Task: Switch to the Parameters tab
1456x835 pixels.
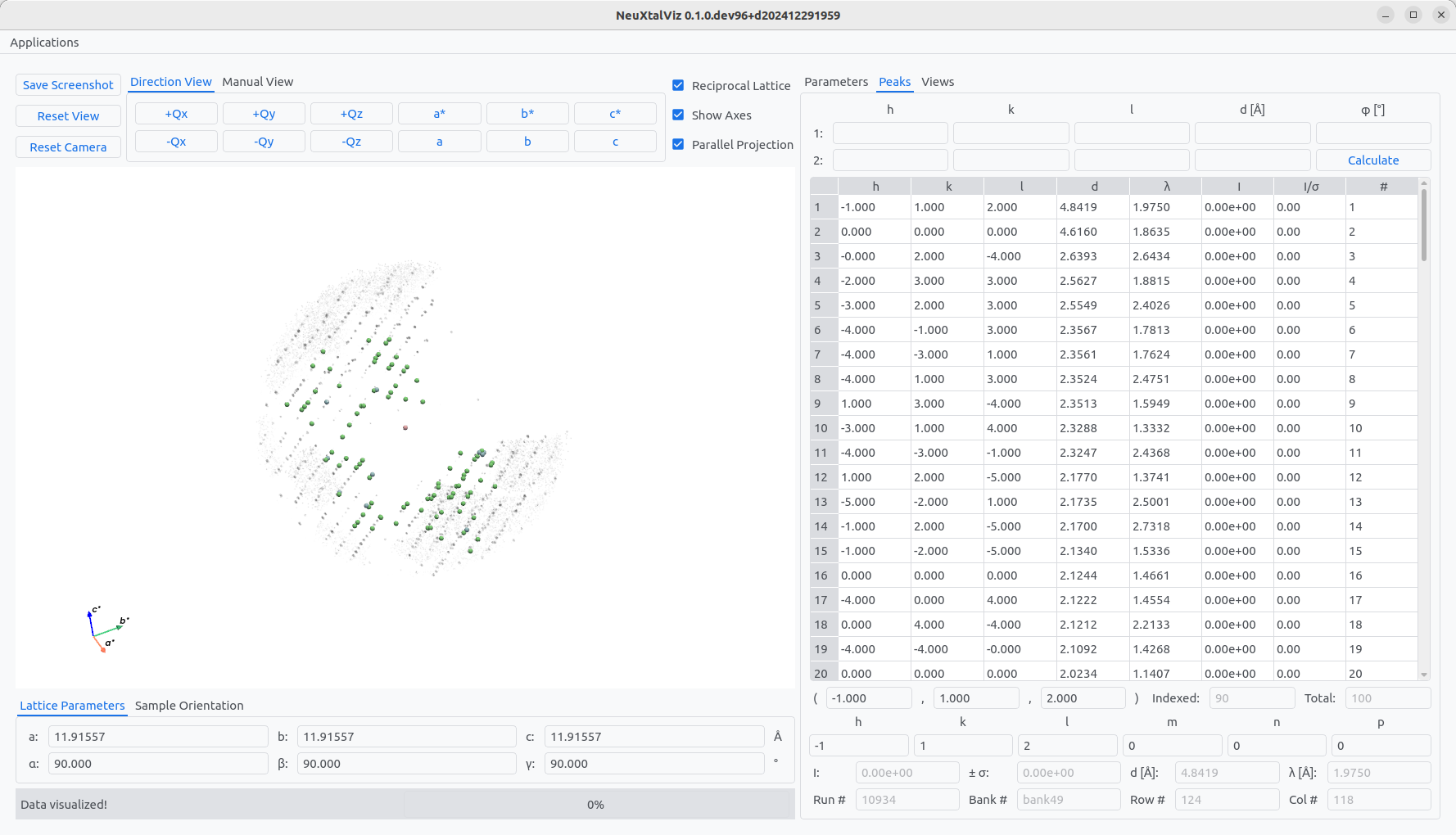Action: (835, 82)
